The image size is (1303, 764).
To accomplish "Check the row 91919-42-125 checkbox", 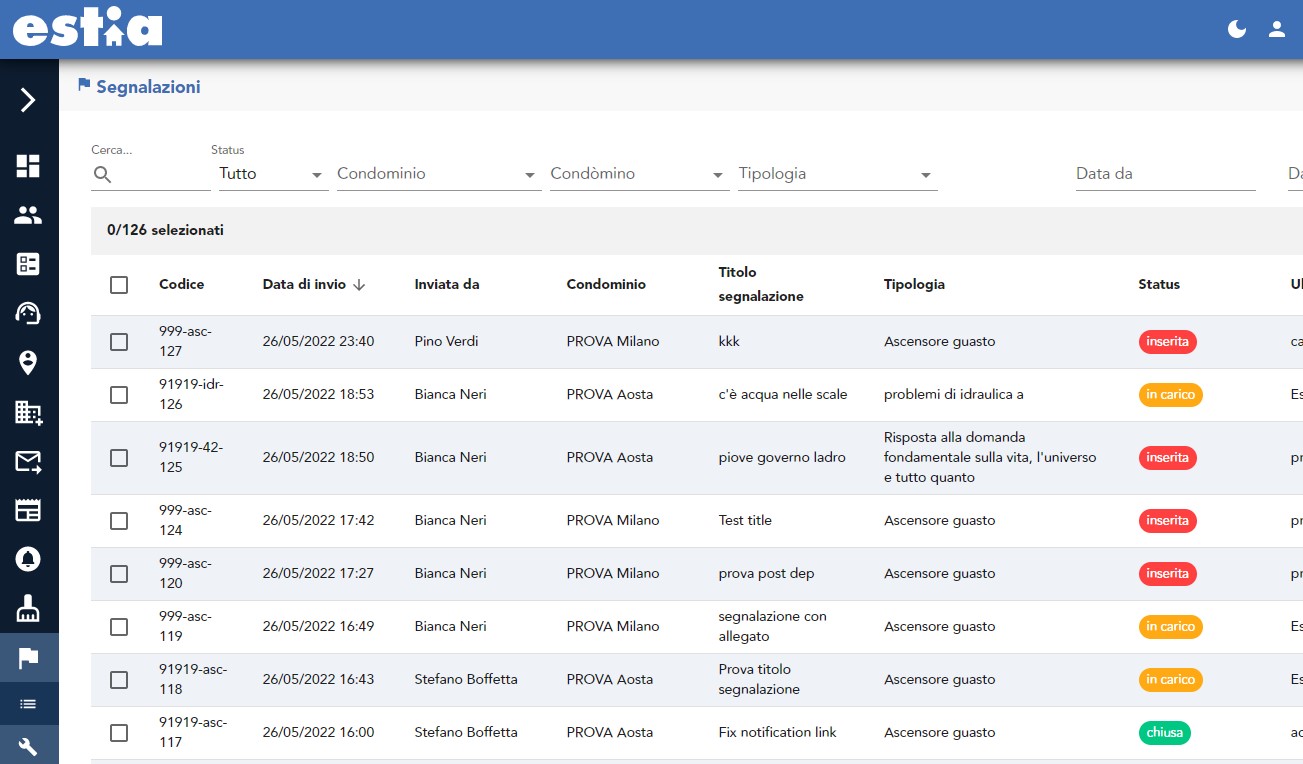I will click(x=119, y=458).
